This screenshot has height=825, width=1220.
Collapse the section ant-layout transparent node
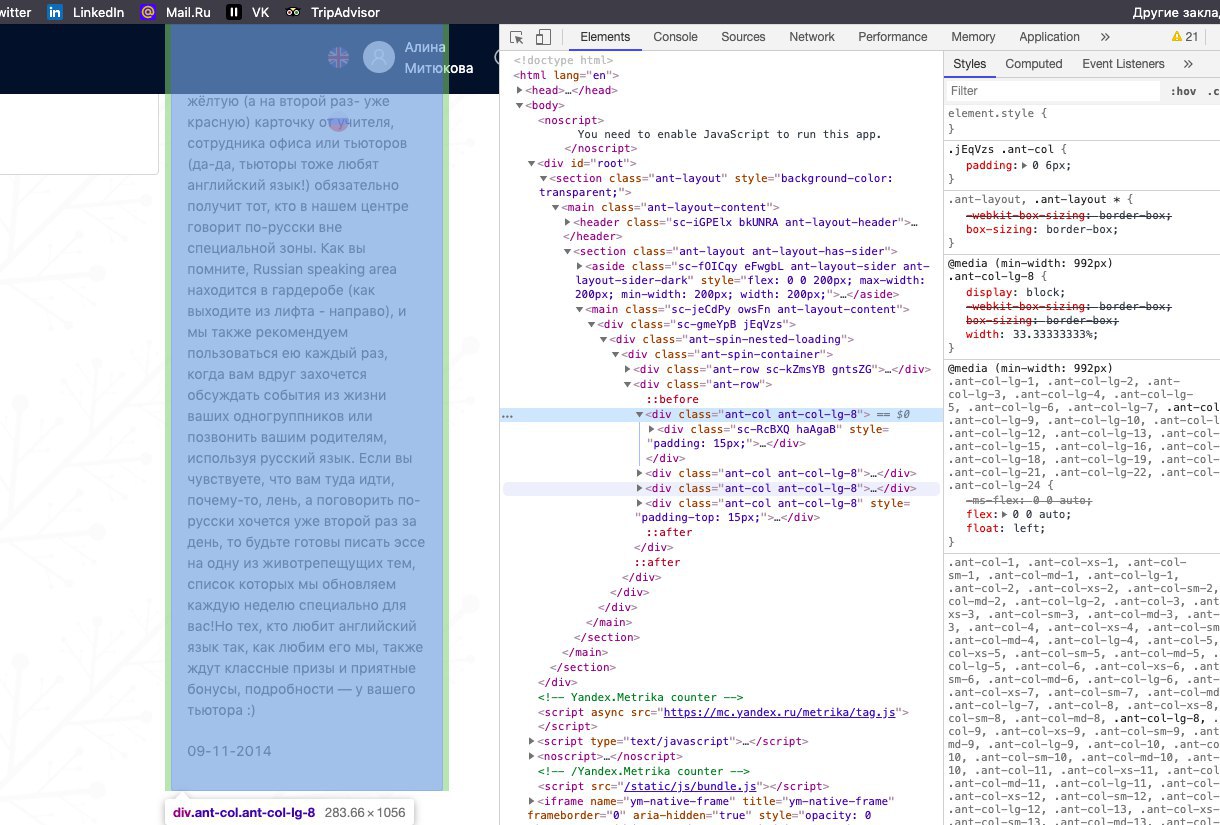click(x=544, y=178)
